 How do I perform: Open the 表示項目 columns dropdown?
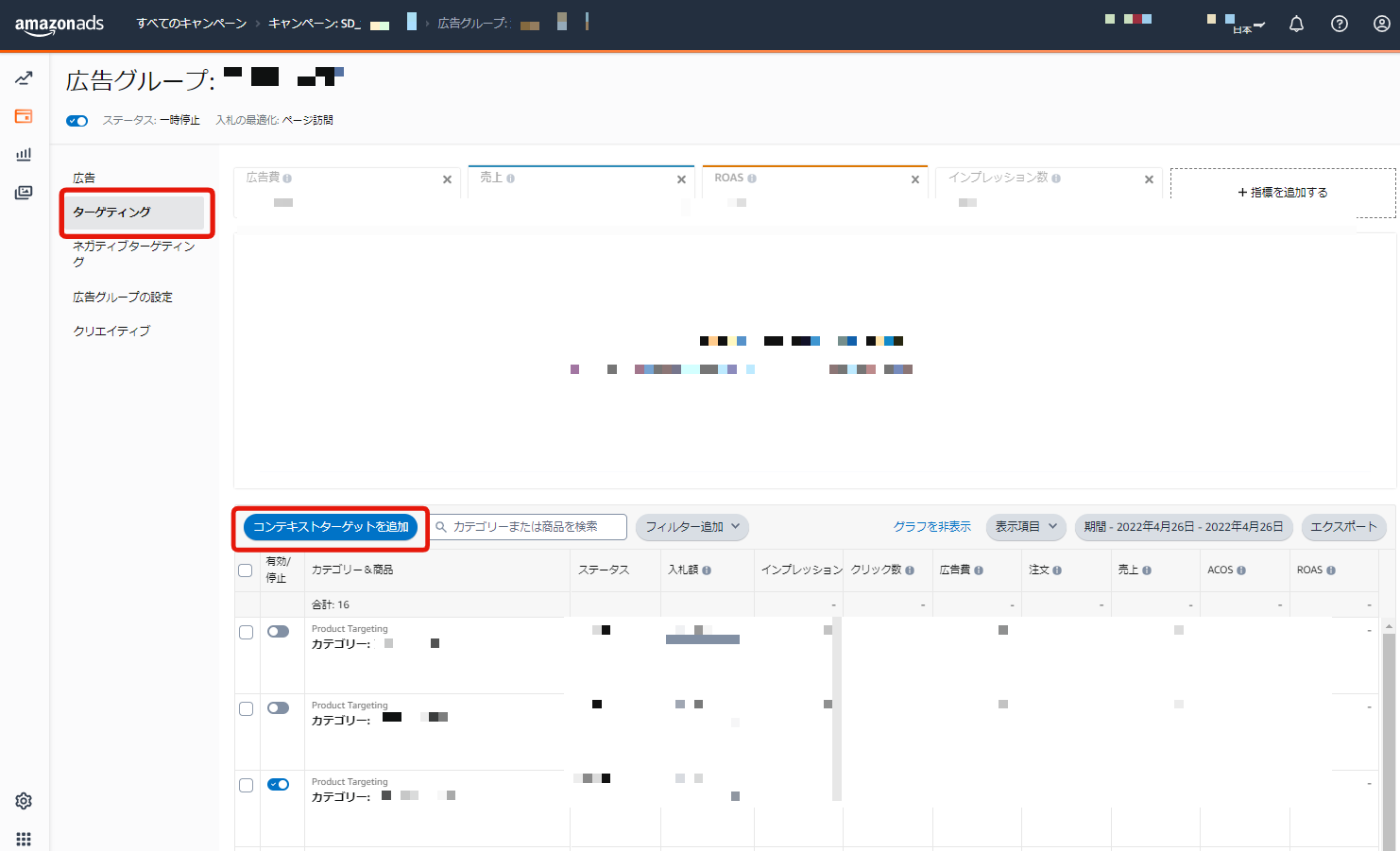coord(1025,527)
